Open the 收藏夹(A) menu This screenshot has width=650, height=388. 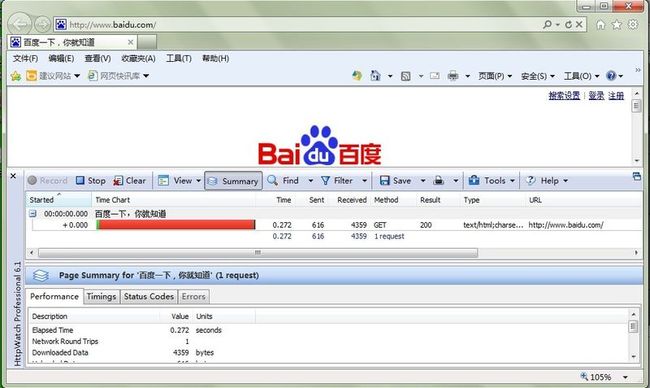(138, 58)
